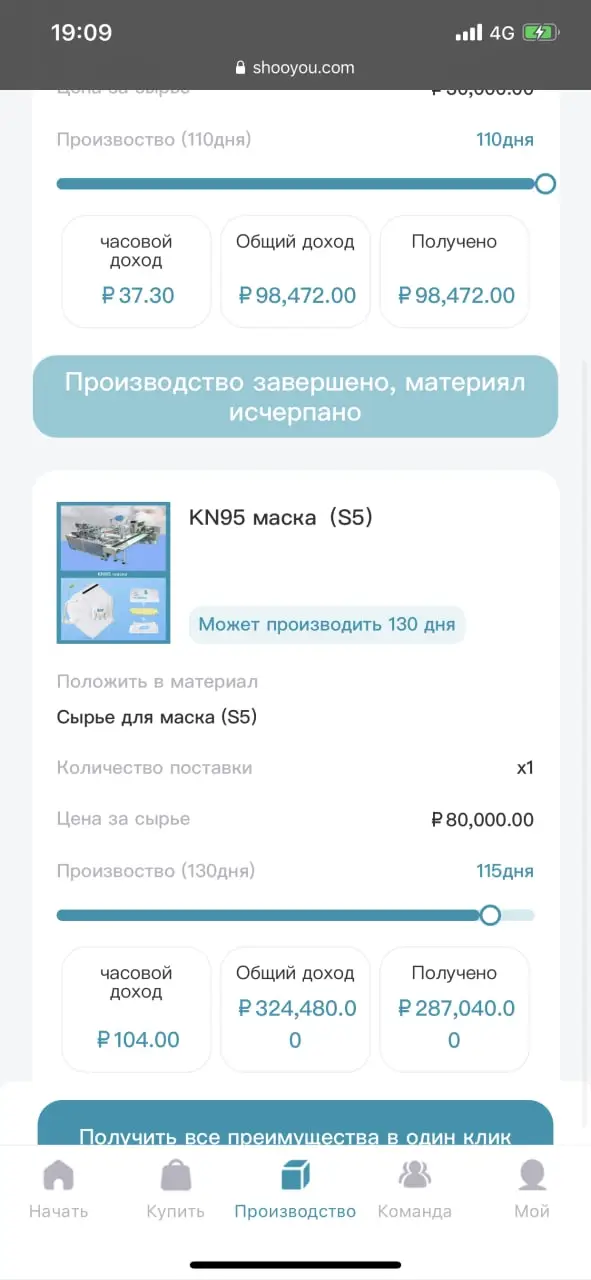Open the Купить shopping bag icon
Viewport: 591px width, 1280px height.
[x=176, y=1175]
